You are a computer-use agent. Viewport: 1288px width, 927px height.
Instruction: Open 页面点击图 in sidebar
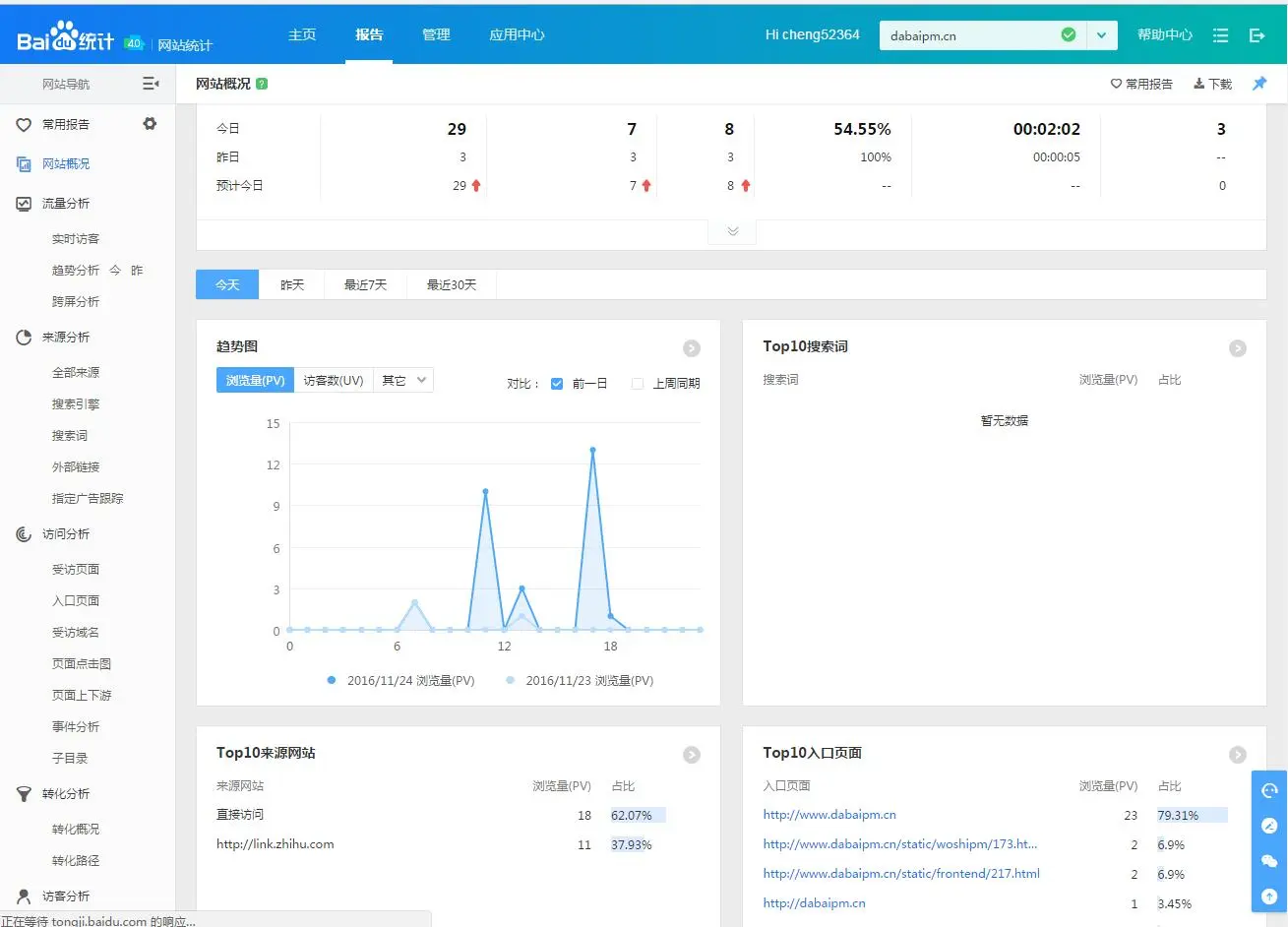(x=82, y=664)
